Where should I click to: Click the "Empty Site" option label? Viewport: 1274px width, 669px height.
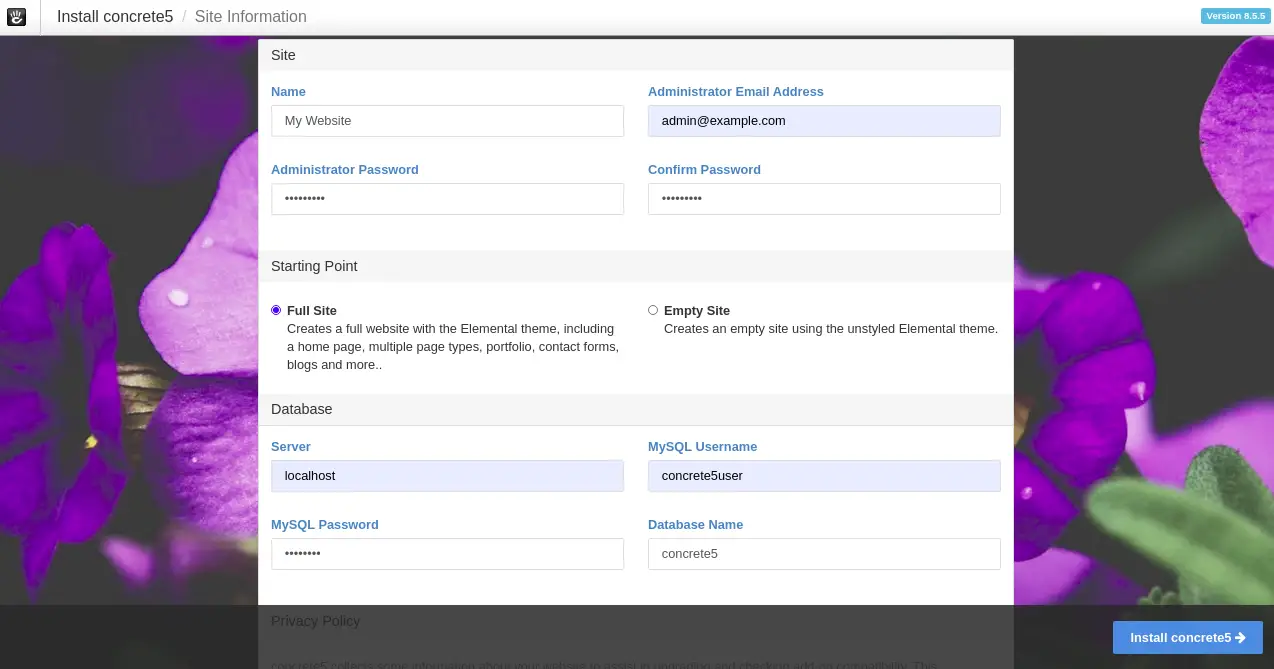pos(697,311)
